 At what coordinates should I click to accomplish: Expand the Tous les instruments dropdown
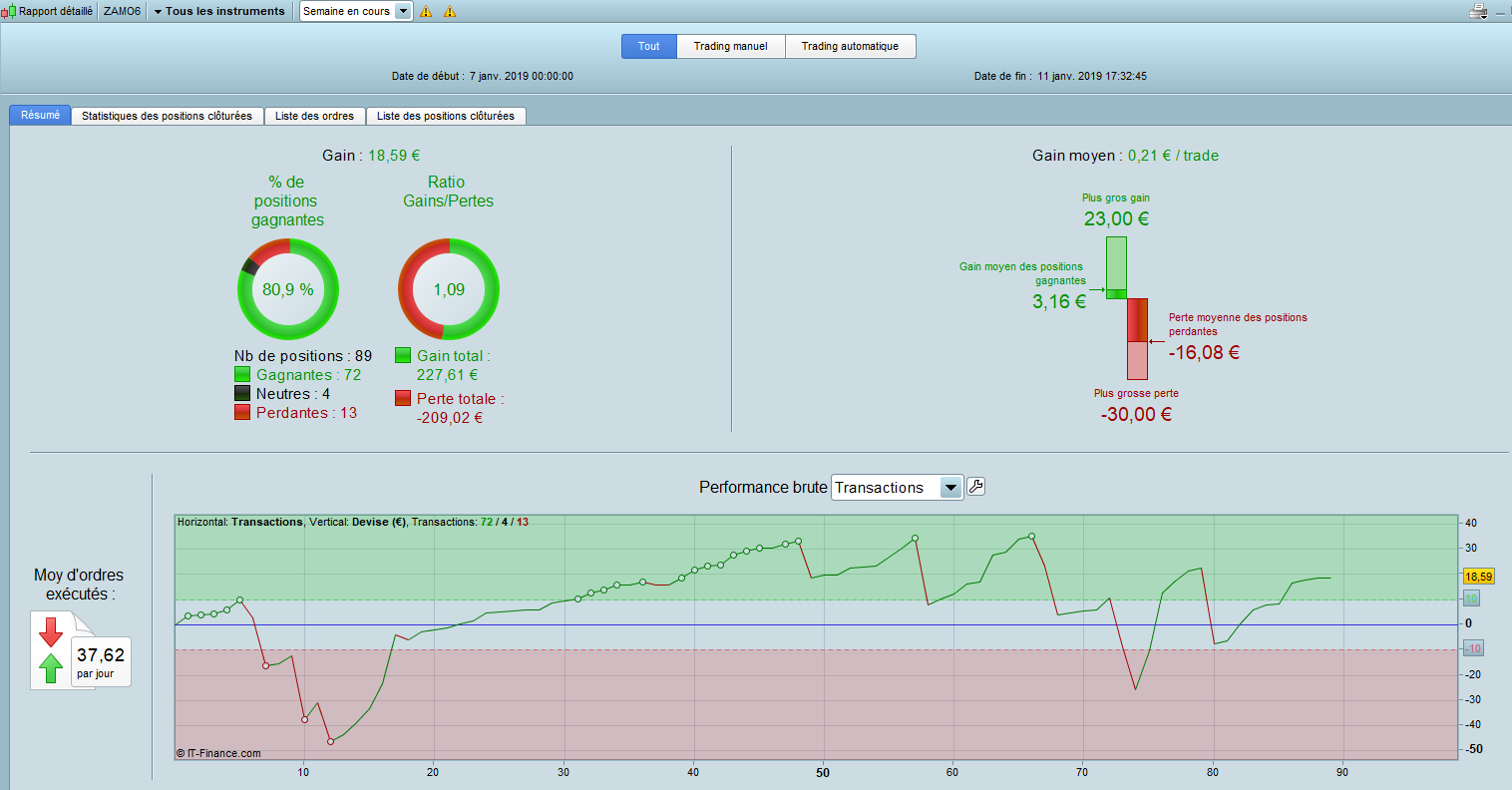click(x=218, y=12)
